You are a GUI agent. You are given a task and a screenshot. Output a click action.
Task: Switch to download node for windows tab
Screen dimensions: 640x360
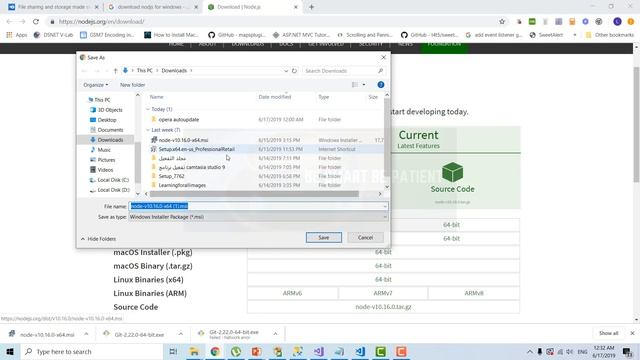point(152,7)
